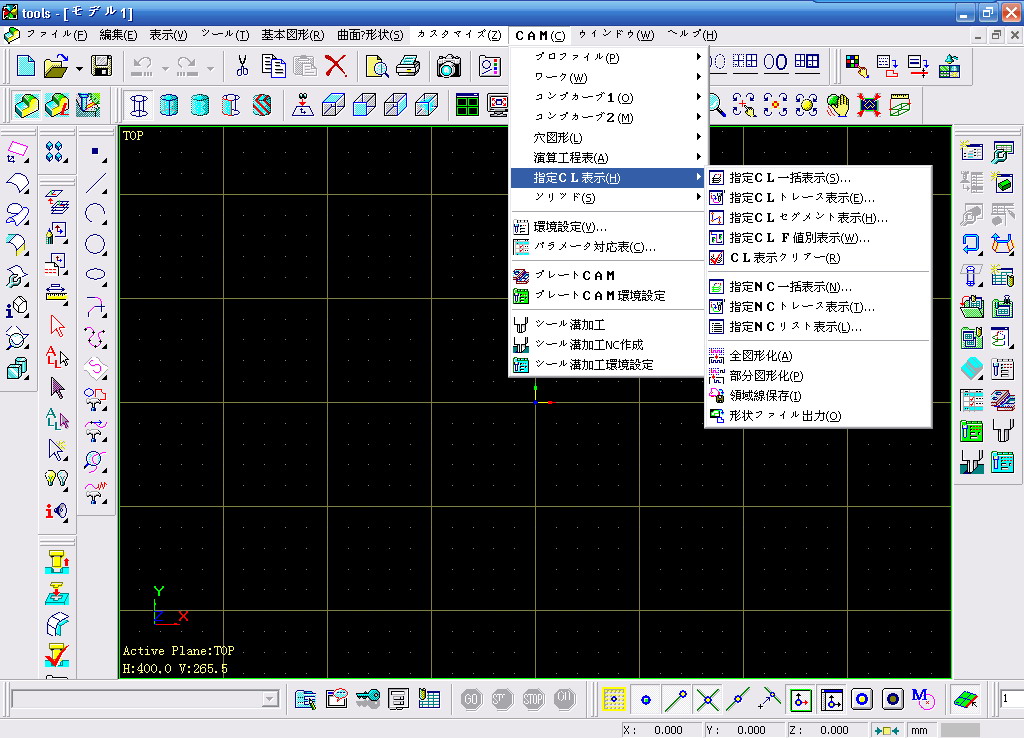
Task: Click the four-pane green window layout icon
Action: tap(468, 104)
